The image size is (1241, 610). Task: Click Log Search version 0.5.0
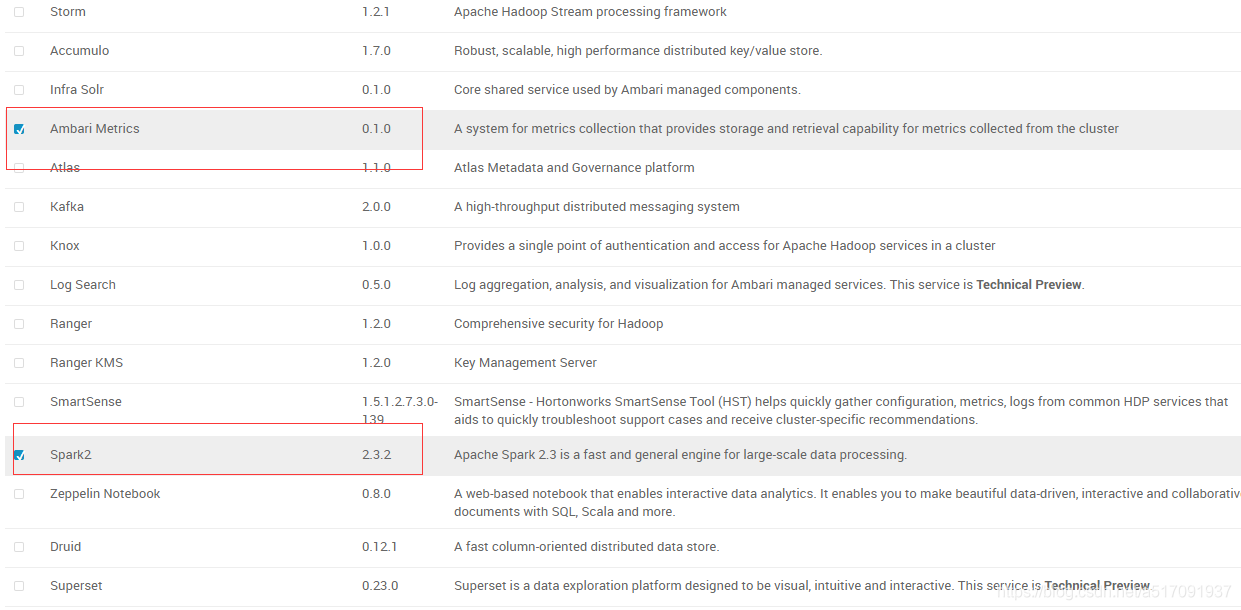click(x=377, y=285)
